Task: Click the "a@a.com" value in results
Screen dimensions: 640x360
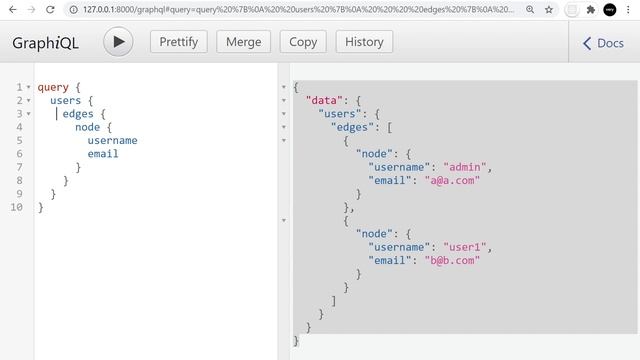Action: (x=452, y=180)
